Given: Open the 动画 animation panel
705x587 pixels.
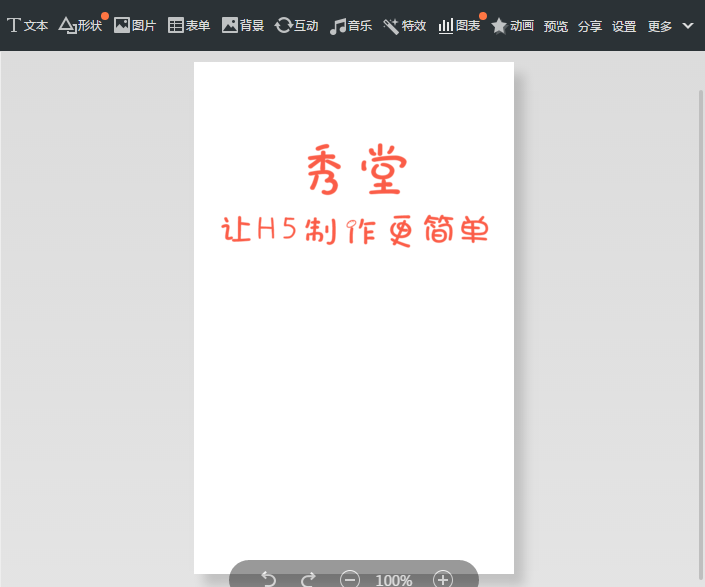Looking at the screenshot, I should 513,26.
